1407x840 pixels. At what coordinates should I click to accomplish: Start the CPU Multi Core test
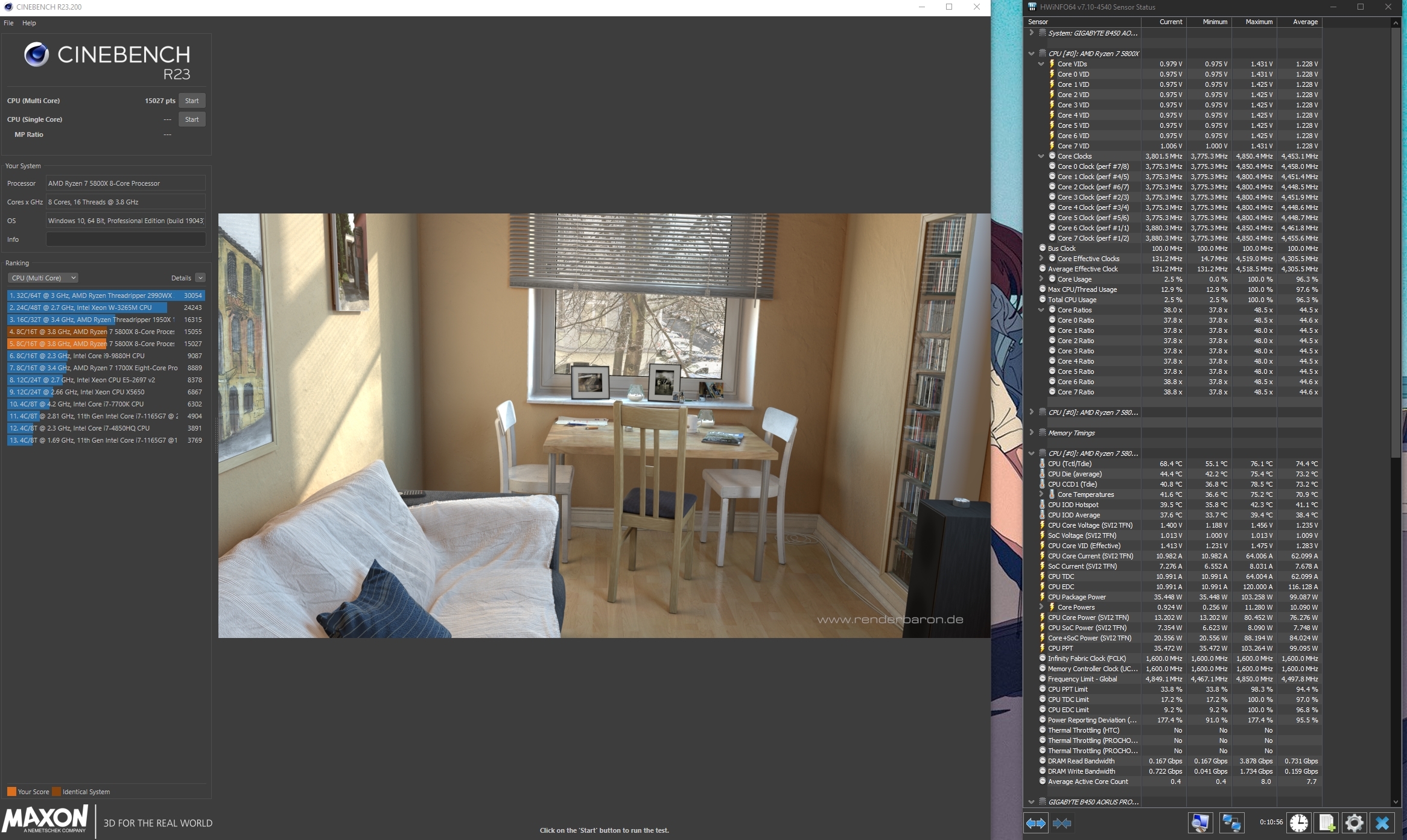click(192, 101)
